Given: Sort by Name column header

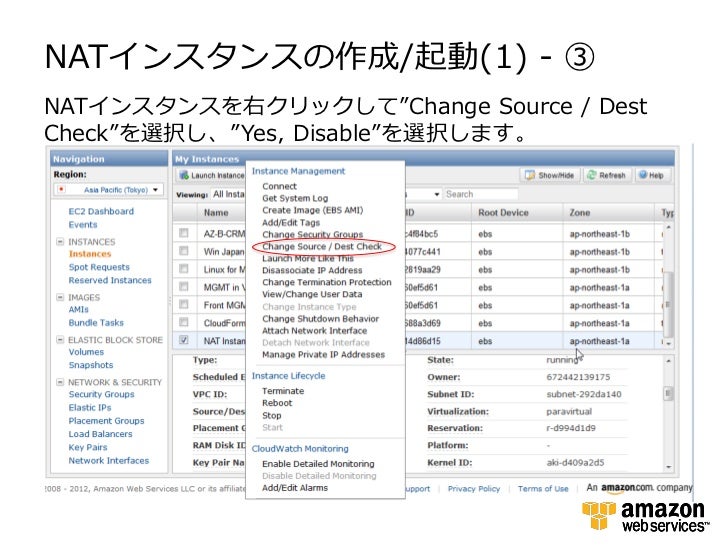Looking at the screenshot, I should (x=216, y=213).
